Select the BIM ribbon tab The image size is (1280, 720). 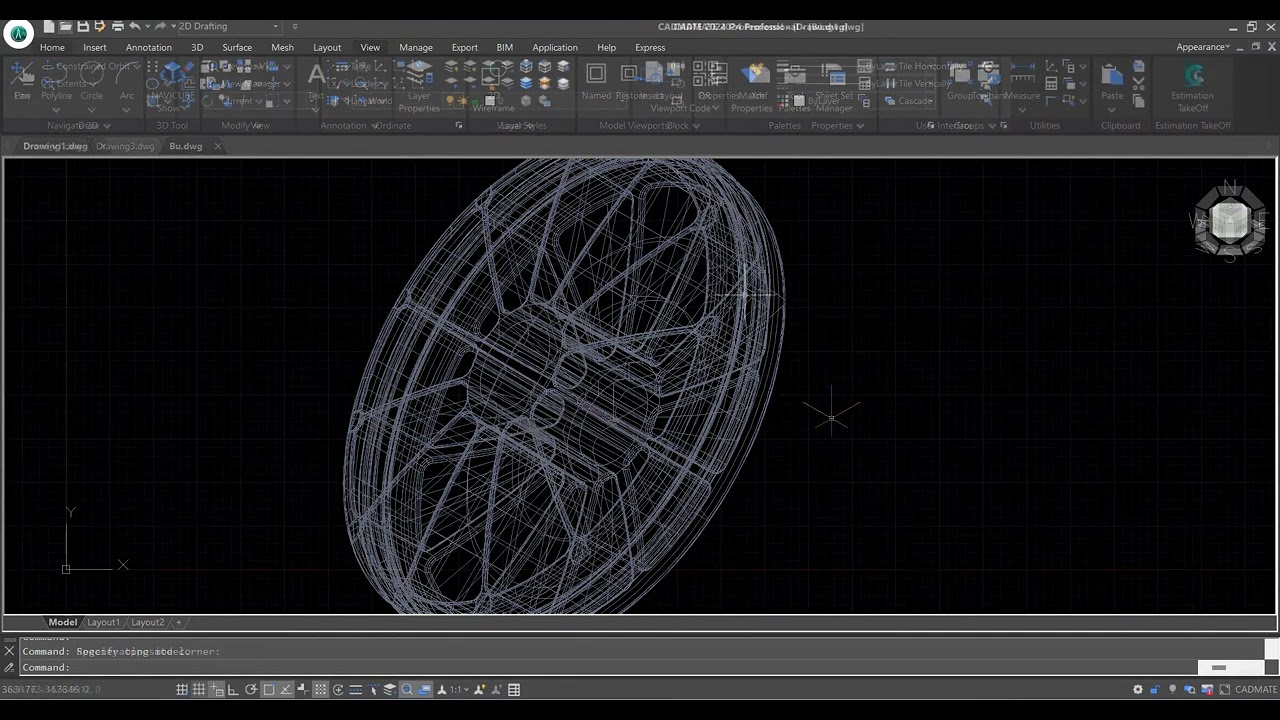[x=505, y=47]
